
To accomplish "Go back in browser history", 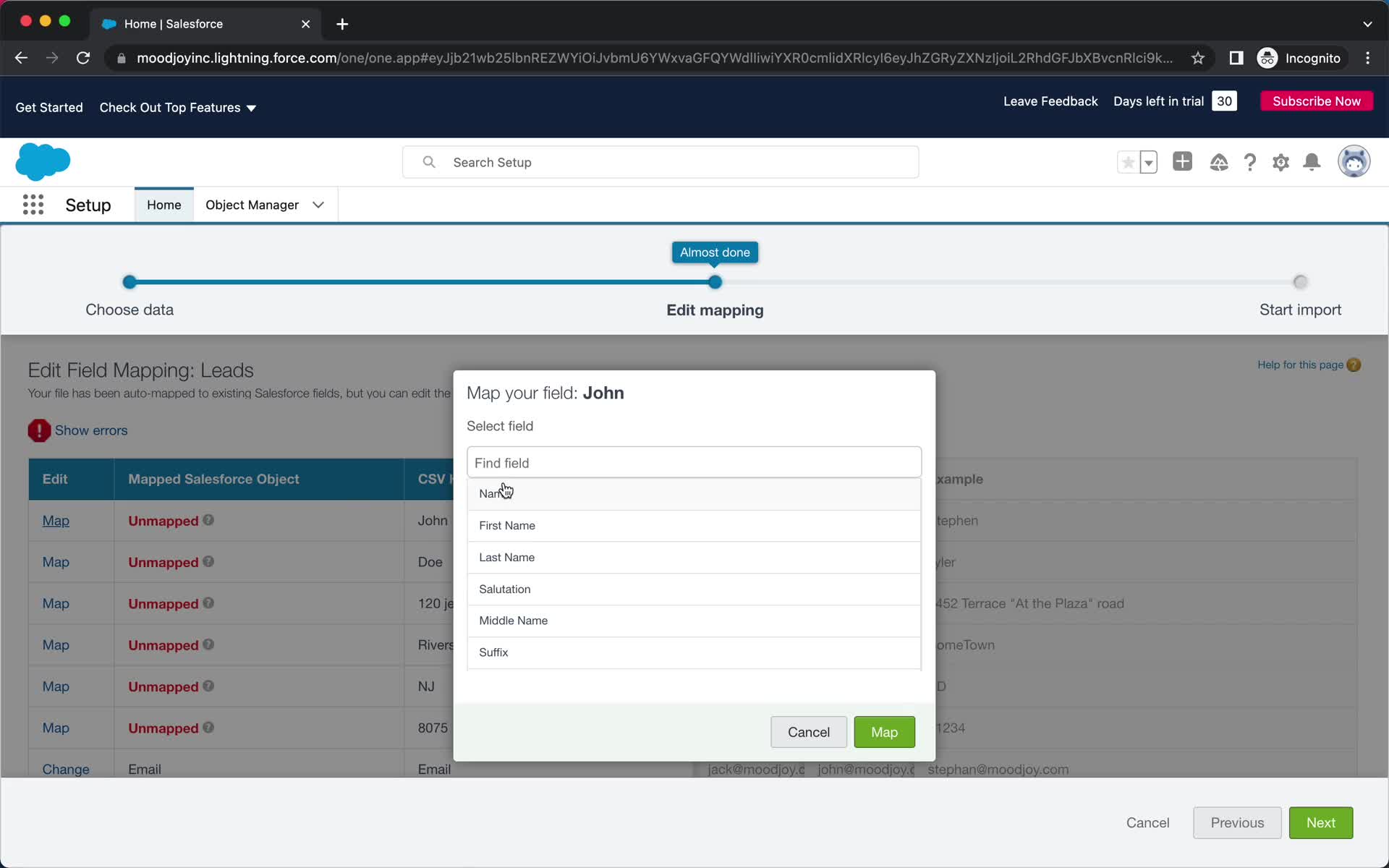I will pos(21,58).
